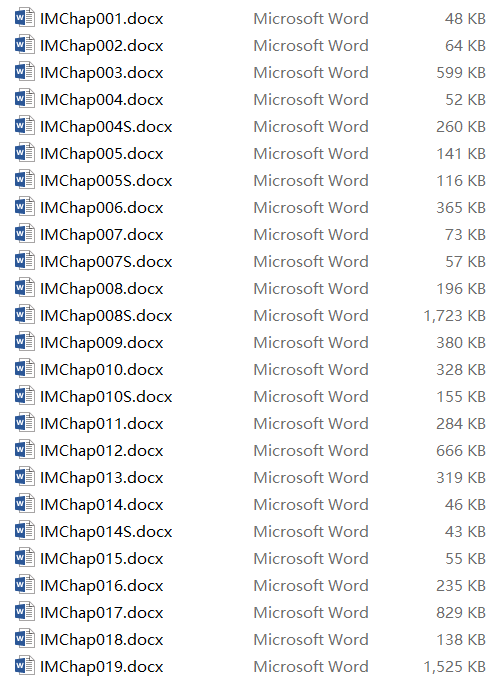Click the Word icon beside IMChap006.docx

pos(24,207)
